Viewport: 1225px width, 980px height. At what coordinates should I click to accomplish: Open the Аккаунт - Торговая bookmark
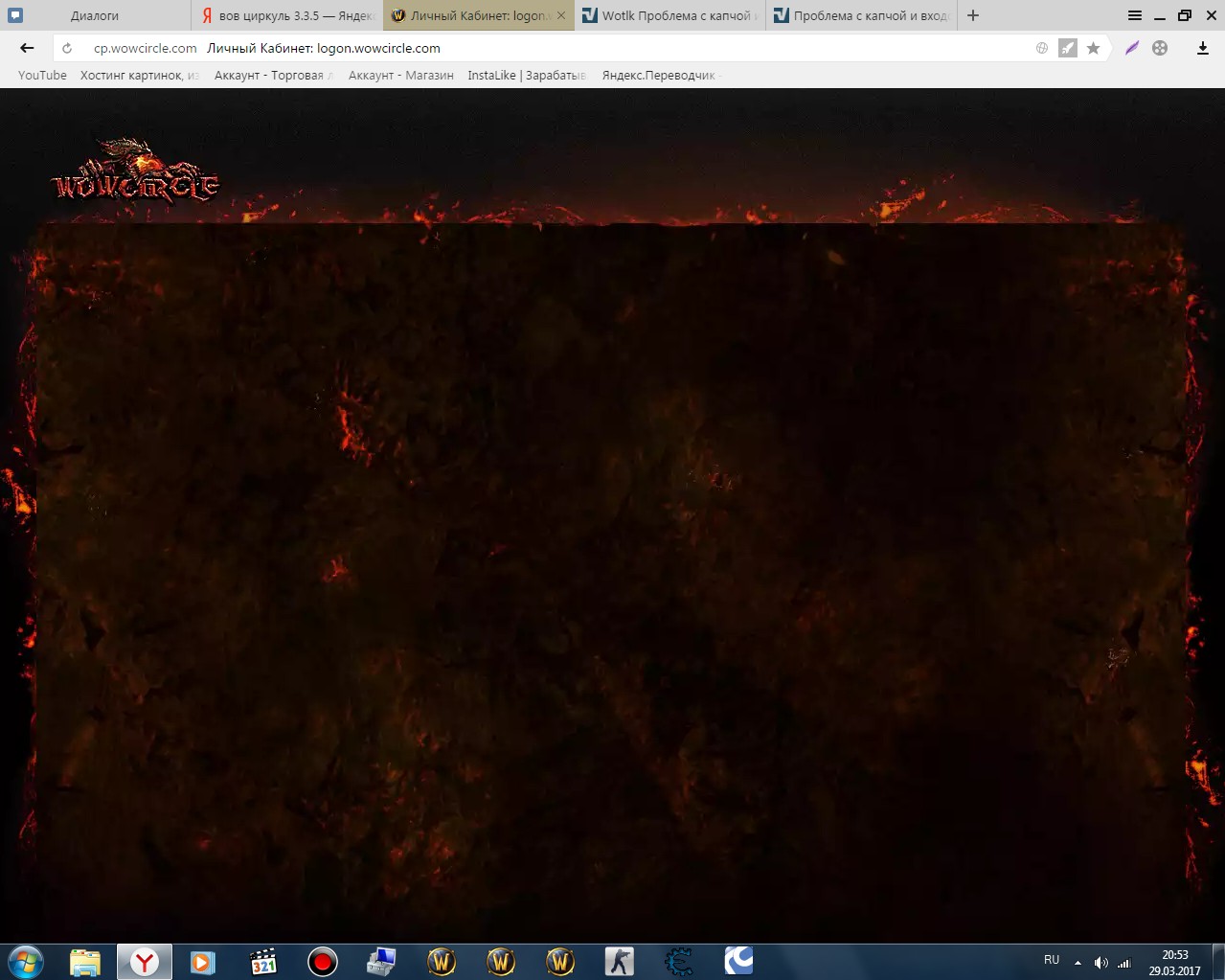click(273, 75)
